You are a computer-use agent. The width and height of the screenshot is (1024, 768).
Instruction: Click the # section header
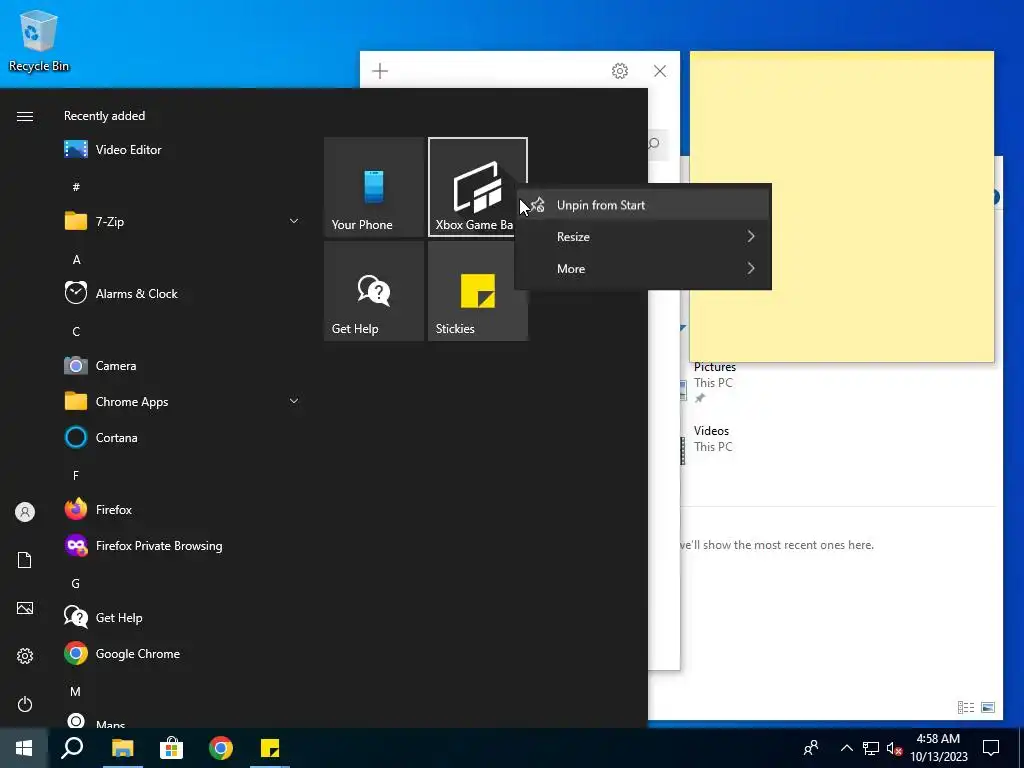pos(76,187)
